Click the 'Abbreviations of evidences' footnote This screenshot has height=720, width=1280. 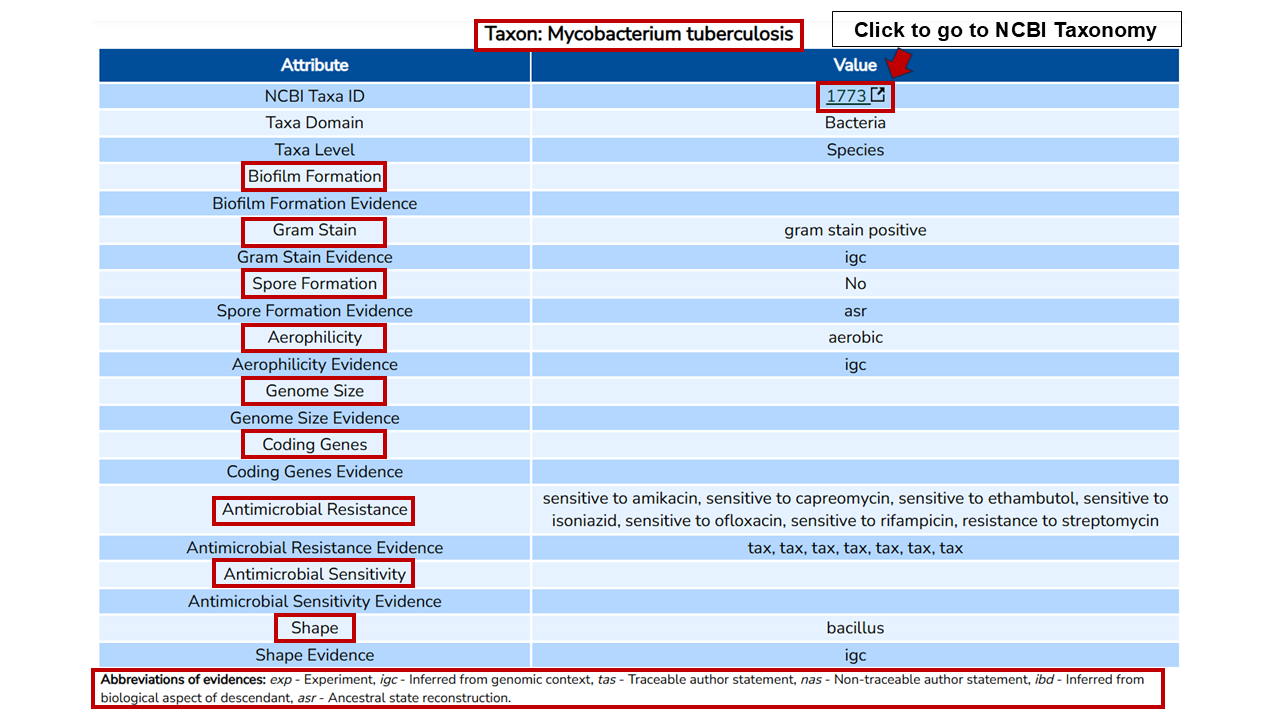pyautogui.click(x=628, y=689)
